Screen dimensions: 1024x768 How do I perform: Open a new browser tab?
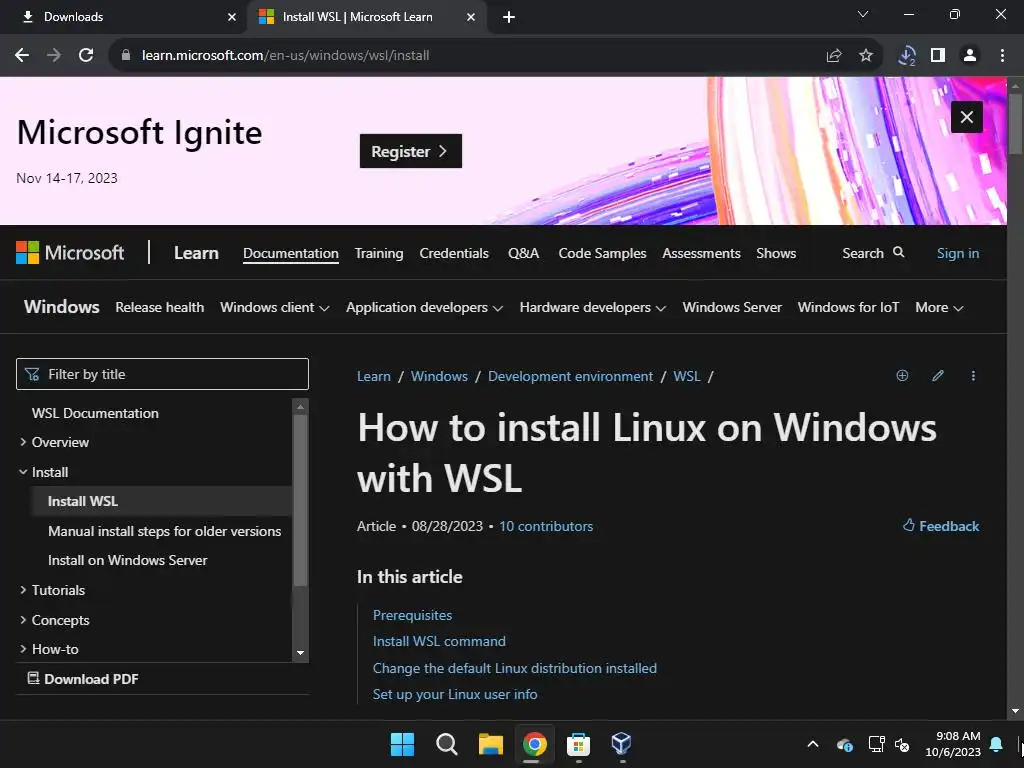tap(509, 17)
